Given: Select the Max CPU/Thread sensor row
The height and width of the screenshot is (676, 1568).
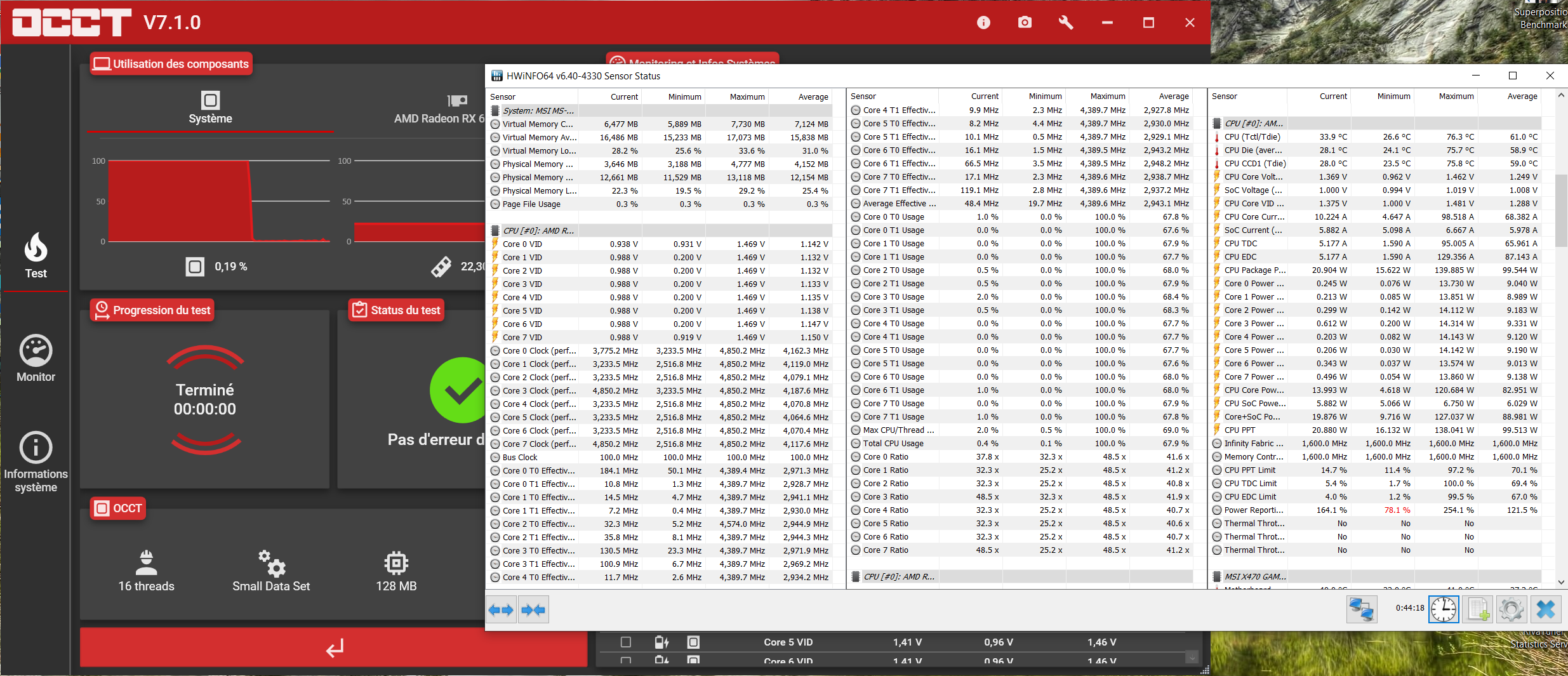Looking at the screenshot, I should point(1021,430).
